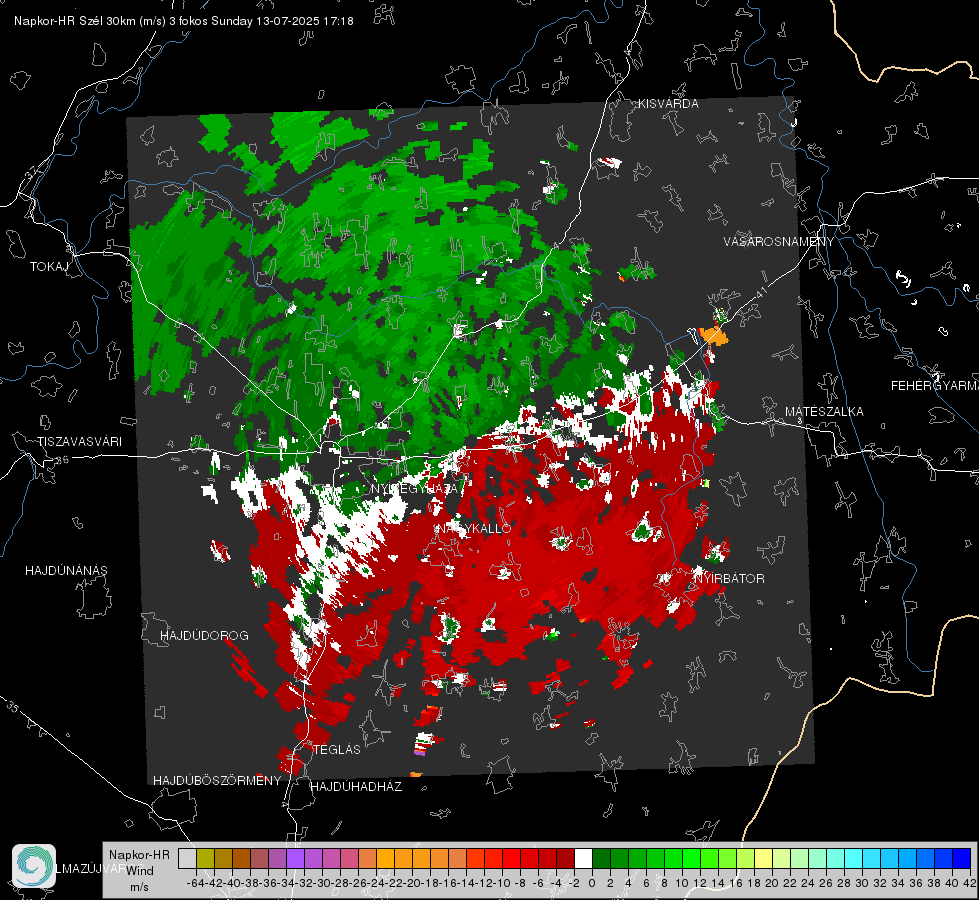Viewport: 979px width, 900px height.
Task: Click road number 36 near Tiszavasvári
Action: pyautogui.click(x=62, y=460)
